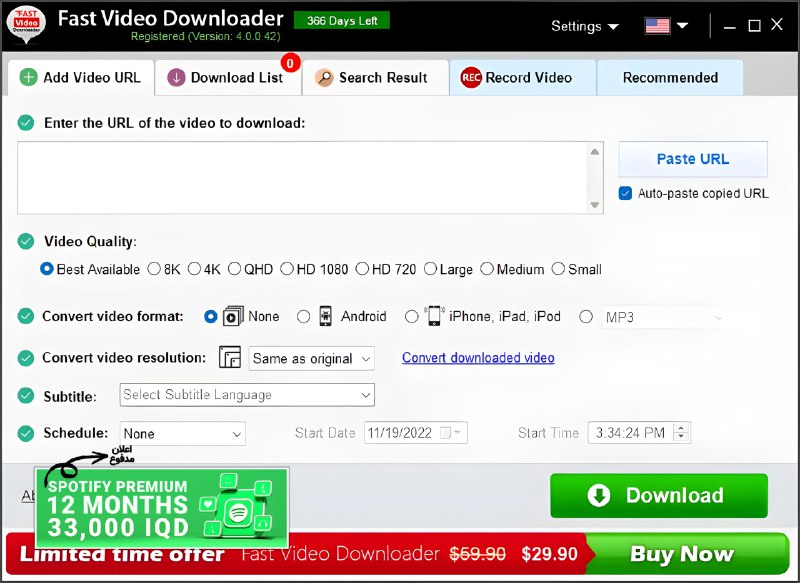The image size is (800, 583).
Task: Click the 366 Days Left badge
Action: pos(342,21)
